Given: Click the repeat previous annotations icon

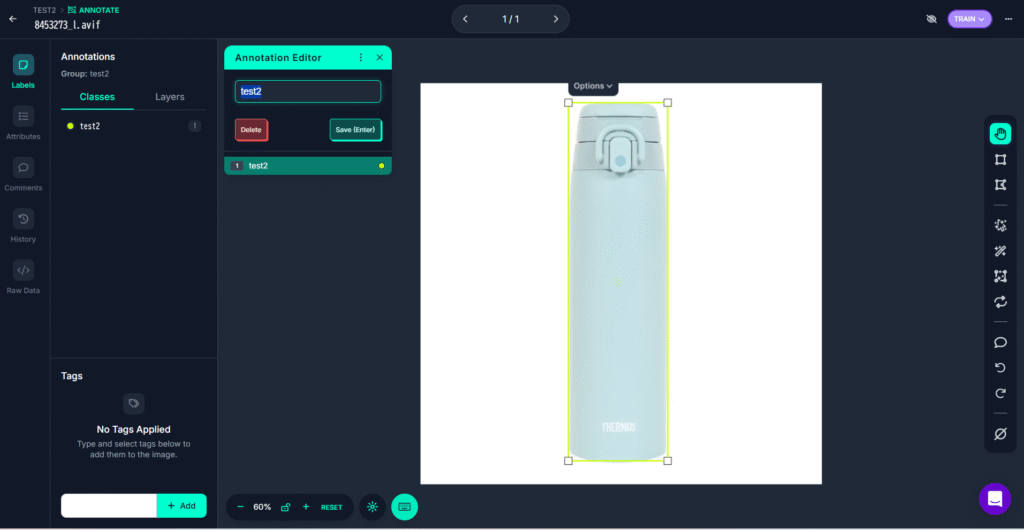Looking at the screenshot, I should pyautogui.click(x=1000, y=302).
